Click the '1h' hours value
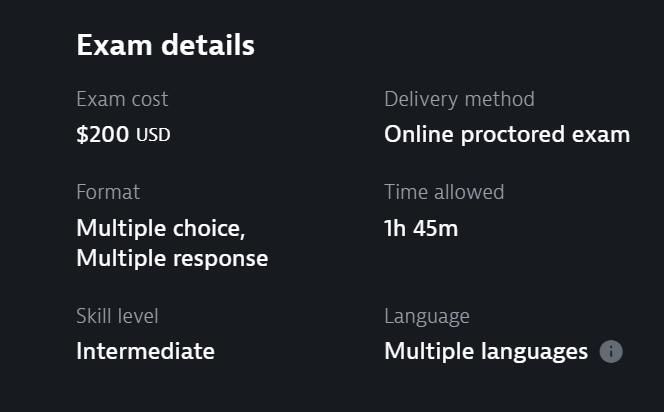The width and height of the screenshot is (664, 412). coord(396,228)
